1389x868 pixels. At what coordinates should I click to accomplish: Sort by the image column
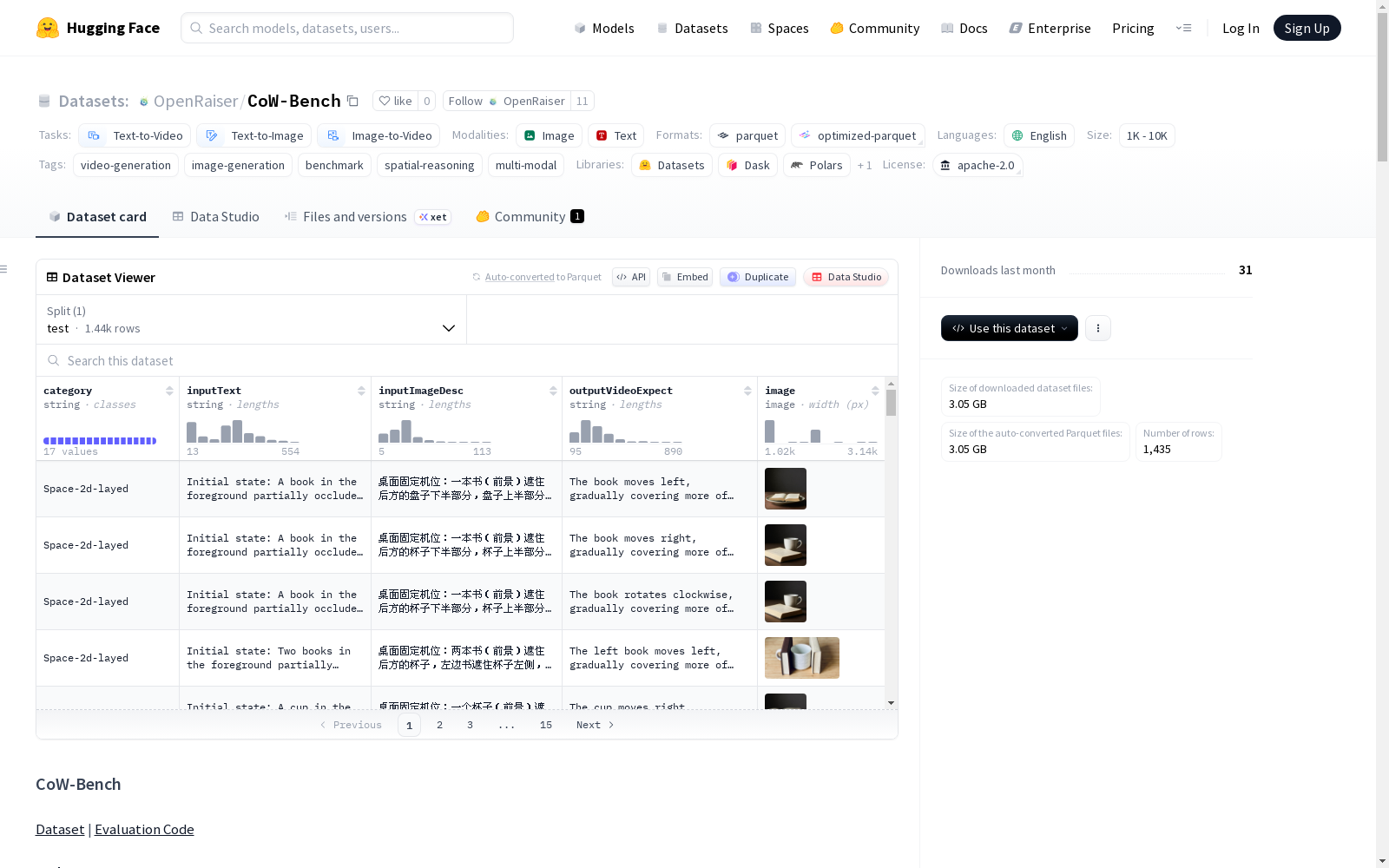point(875,391)
